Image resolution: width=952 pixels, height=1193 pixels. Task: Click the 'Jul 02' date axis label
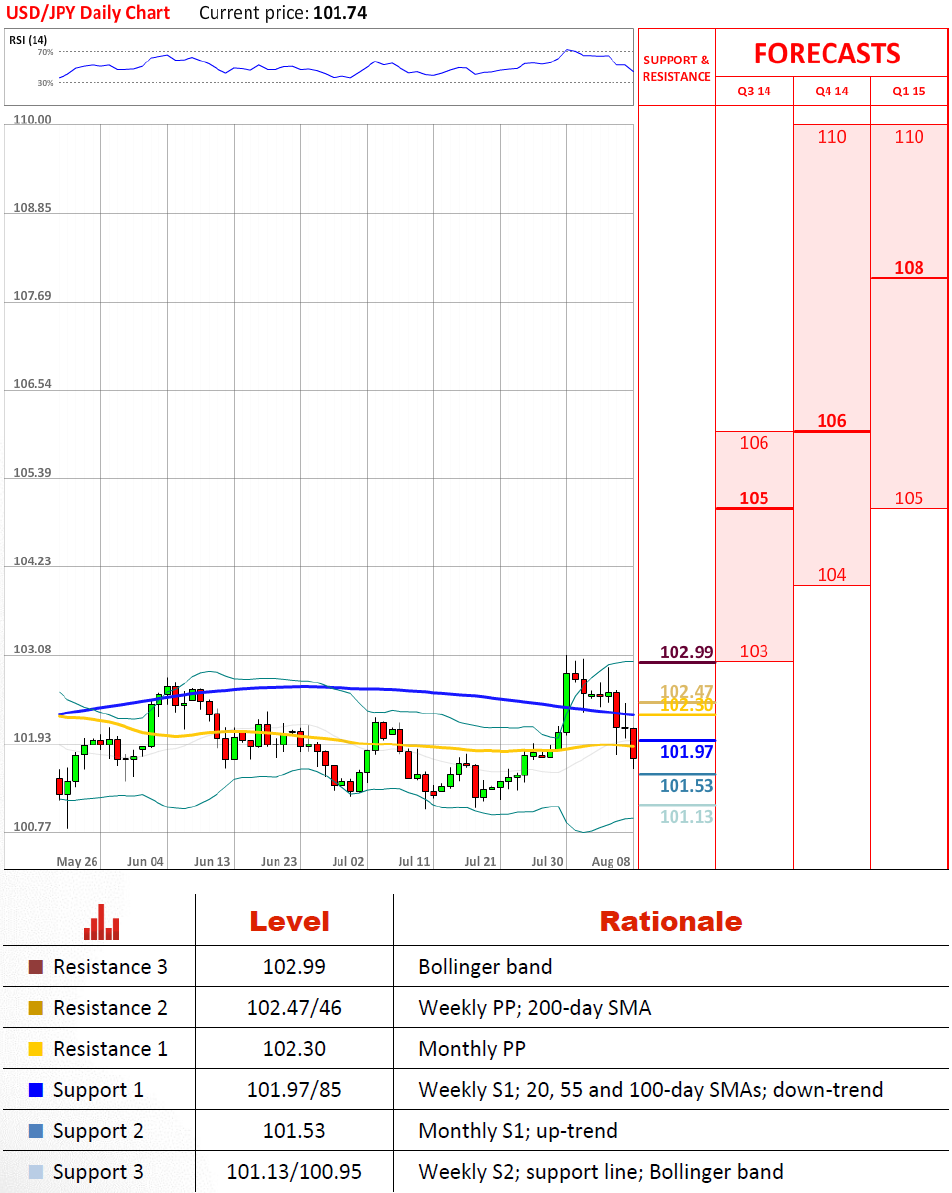[348, 862]
